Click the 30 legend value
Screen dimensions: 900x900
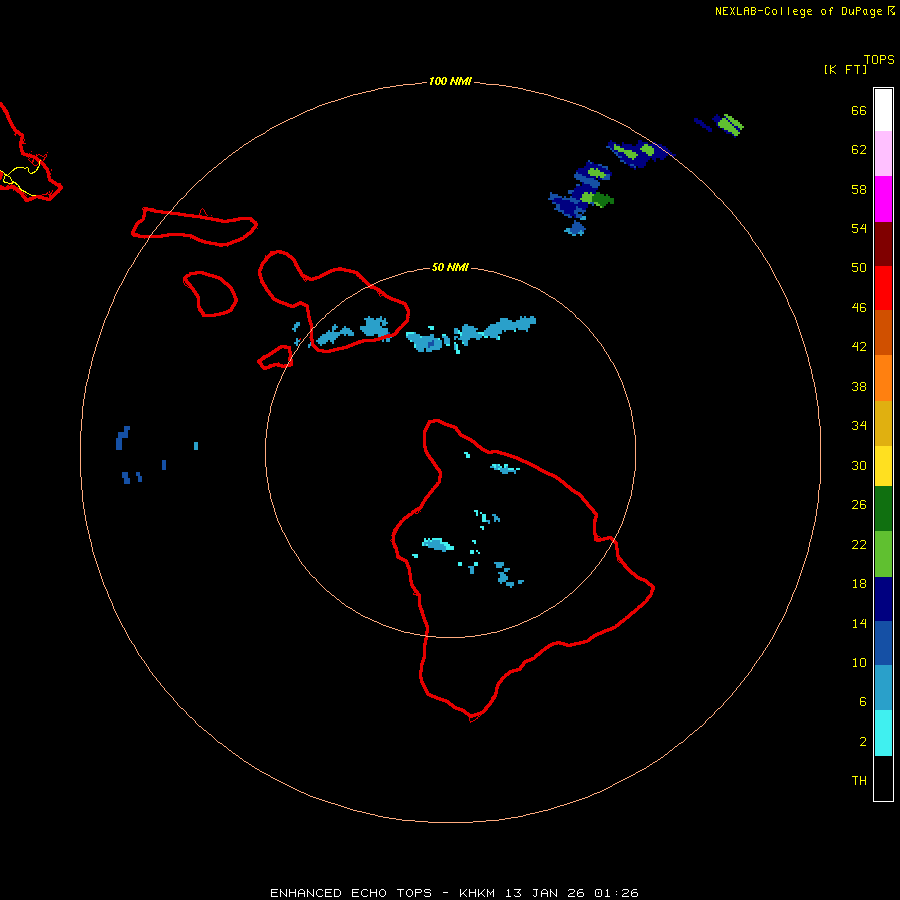click(859, 465)
